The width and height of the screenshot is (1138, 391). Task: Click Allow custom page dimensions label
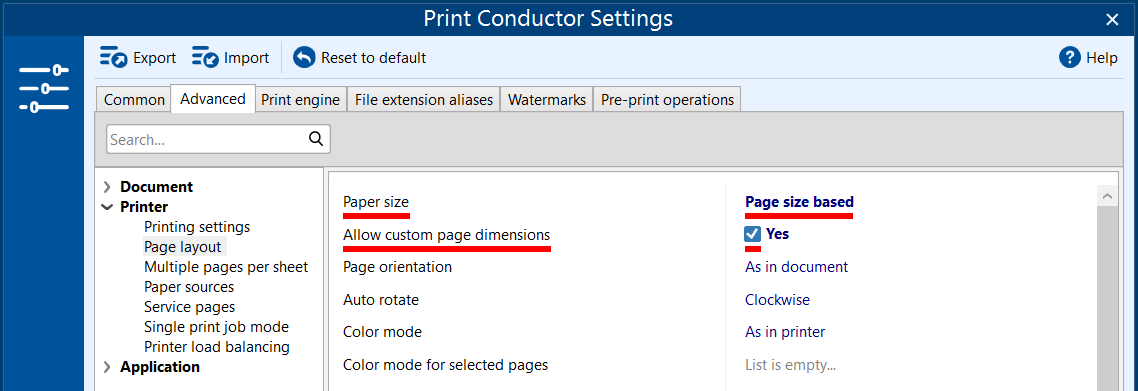point(446,235)
